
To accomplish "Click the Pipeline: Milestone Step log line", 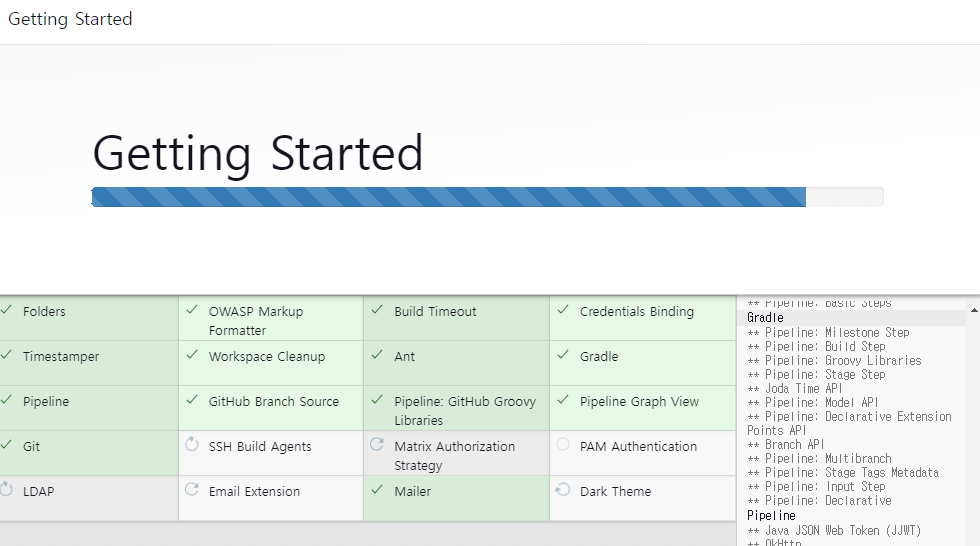I will point(828,332).
